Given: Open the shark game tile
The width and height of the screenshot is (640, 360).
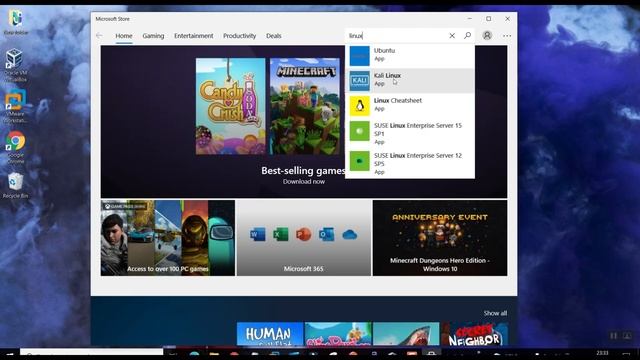Looking at the screenshot, I should 406,334.
